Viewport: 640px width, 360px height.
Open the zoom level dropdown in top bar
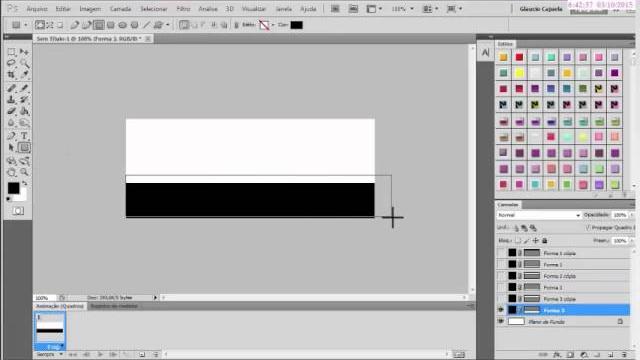coord(402,9)
